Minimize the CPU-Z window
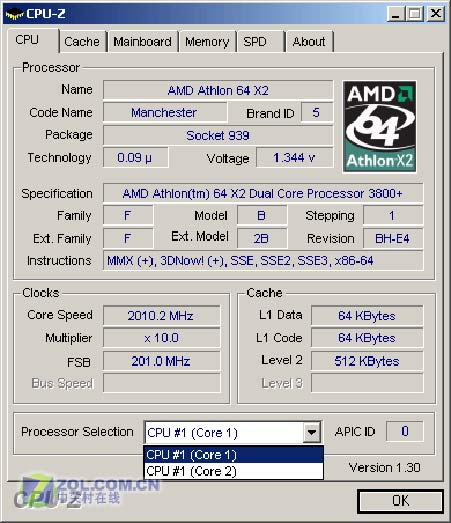 (x=396, y=14)
